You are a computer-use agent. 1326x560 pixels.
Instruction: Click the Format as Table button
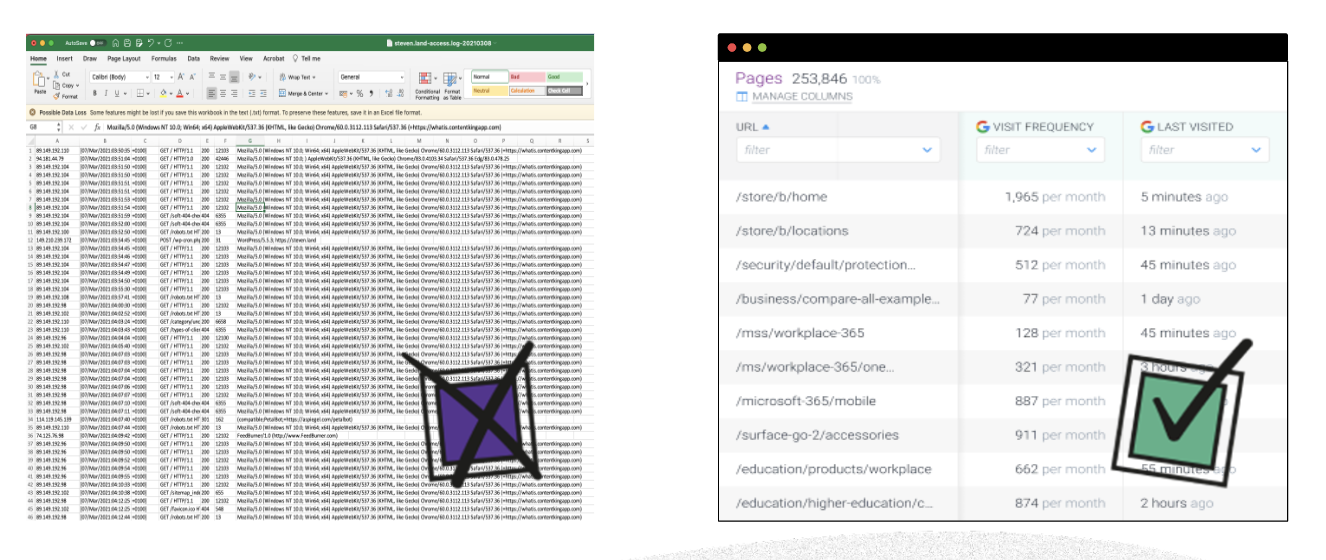coord(452,85)
